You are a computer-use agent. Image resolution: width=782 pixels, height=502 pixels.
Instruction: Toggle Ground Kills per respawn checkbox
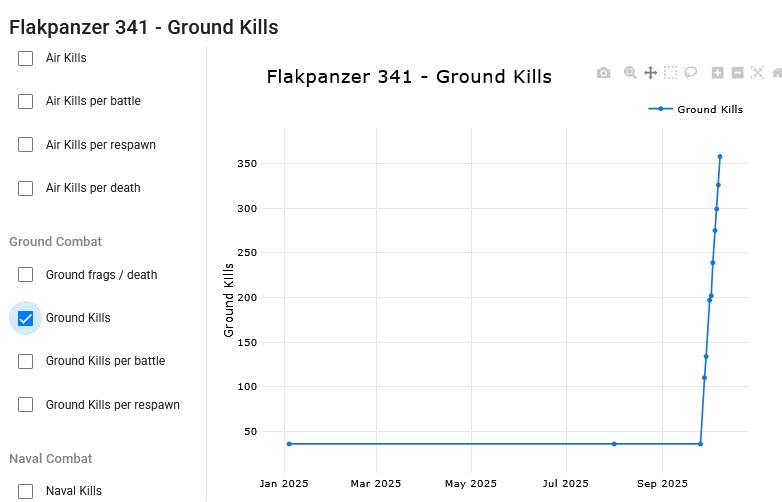tap(26, 405)
